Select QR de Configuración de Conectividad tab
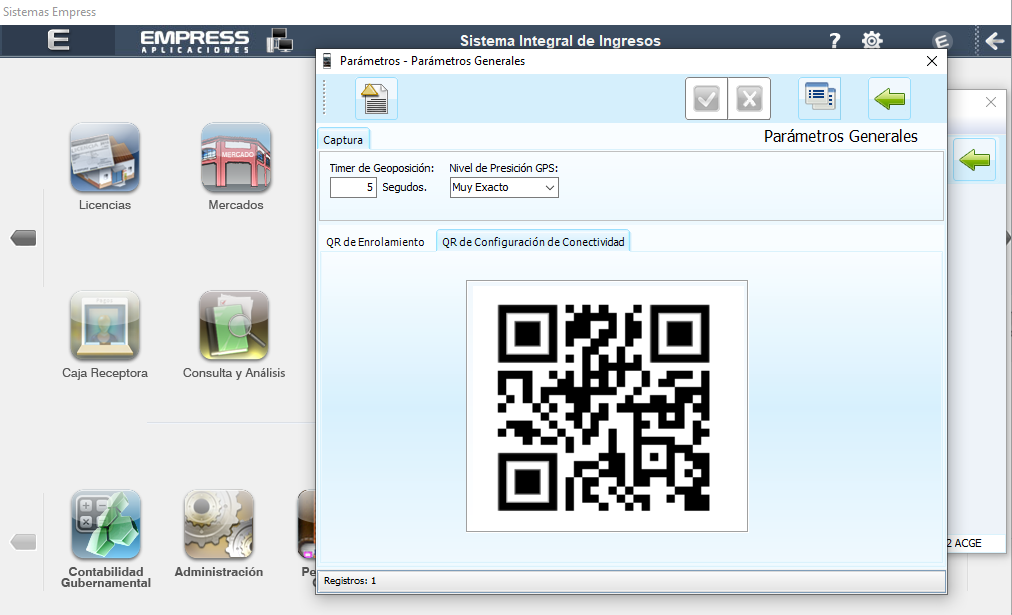The height and width of the screenshot is (615, 1012). (533, 242)
